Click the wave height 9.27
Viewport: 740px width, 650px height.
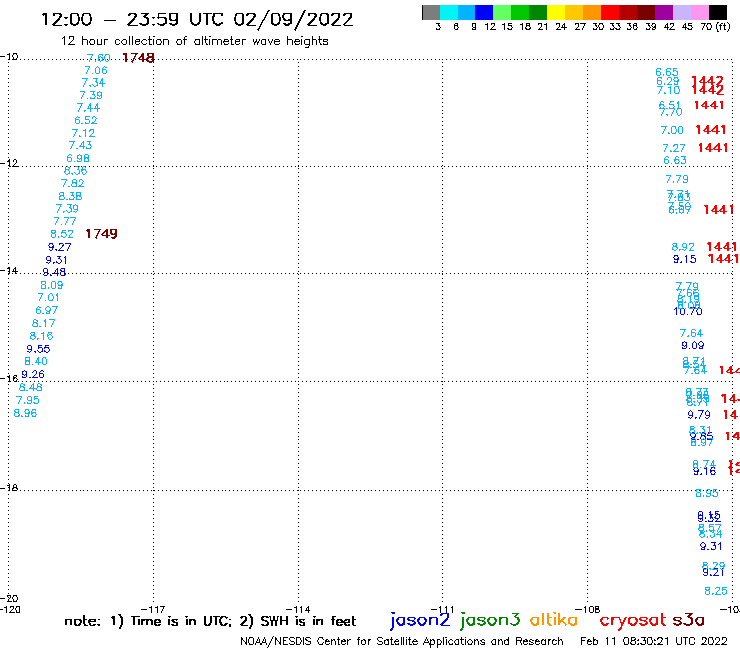point(59,247)
